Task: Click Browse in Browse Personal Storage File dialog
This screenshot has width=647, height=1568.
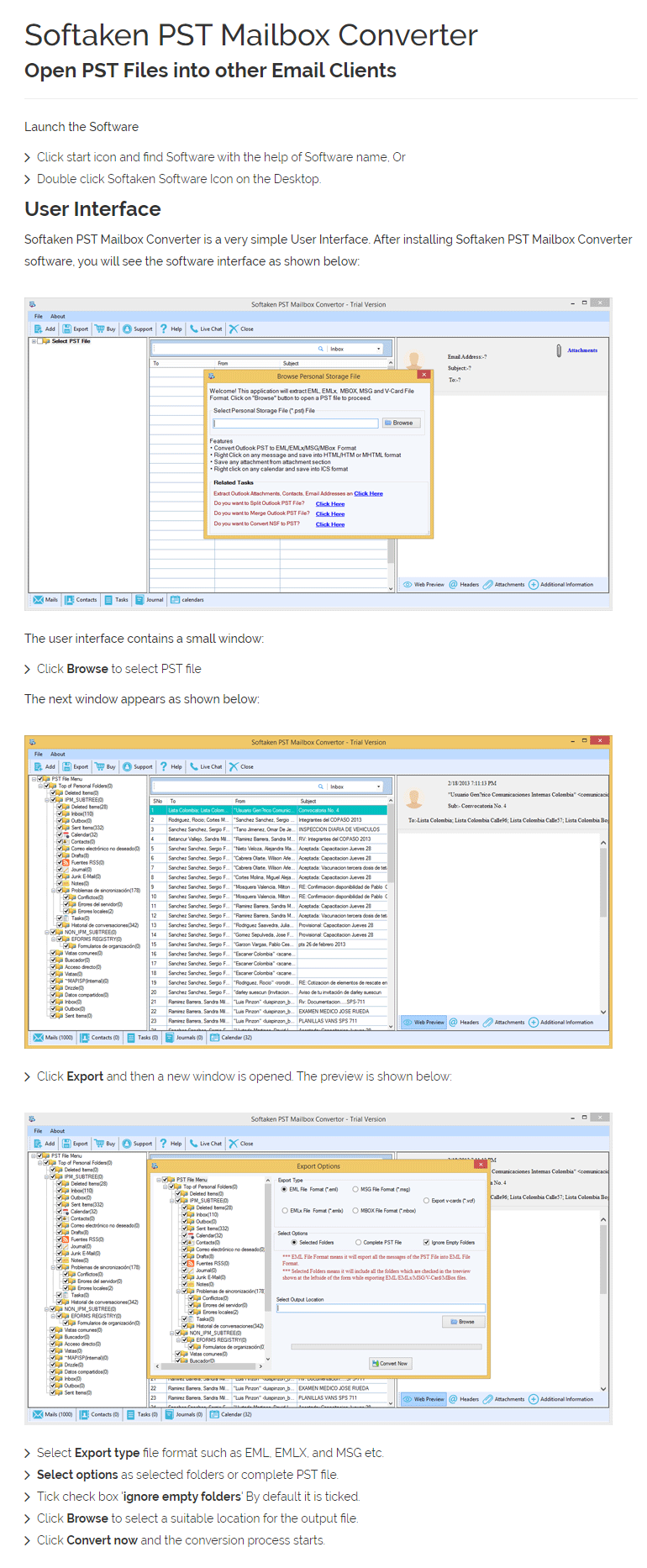Action: click(401, 423)
